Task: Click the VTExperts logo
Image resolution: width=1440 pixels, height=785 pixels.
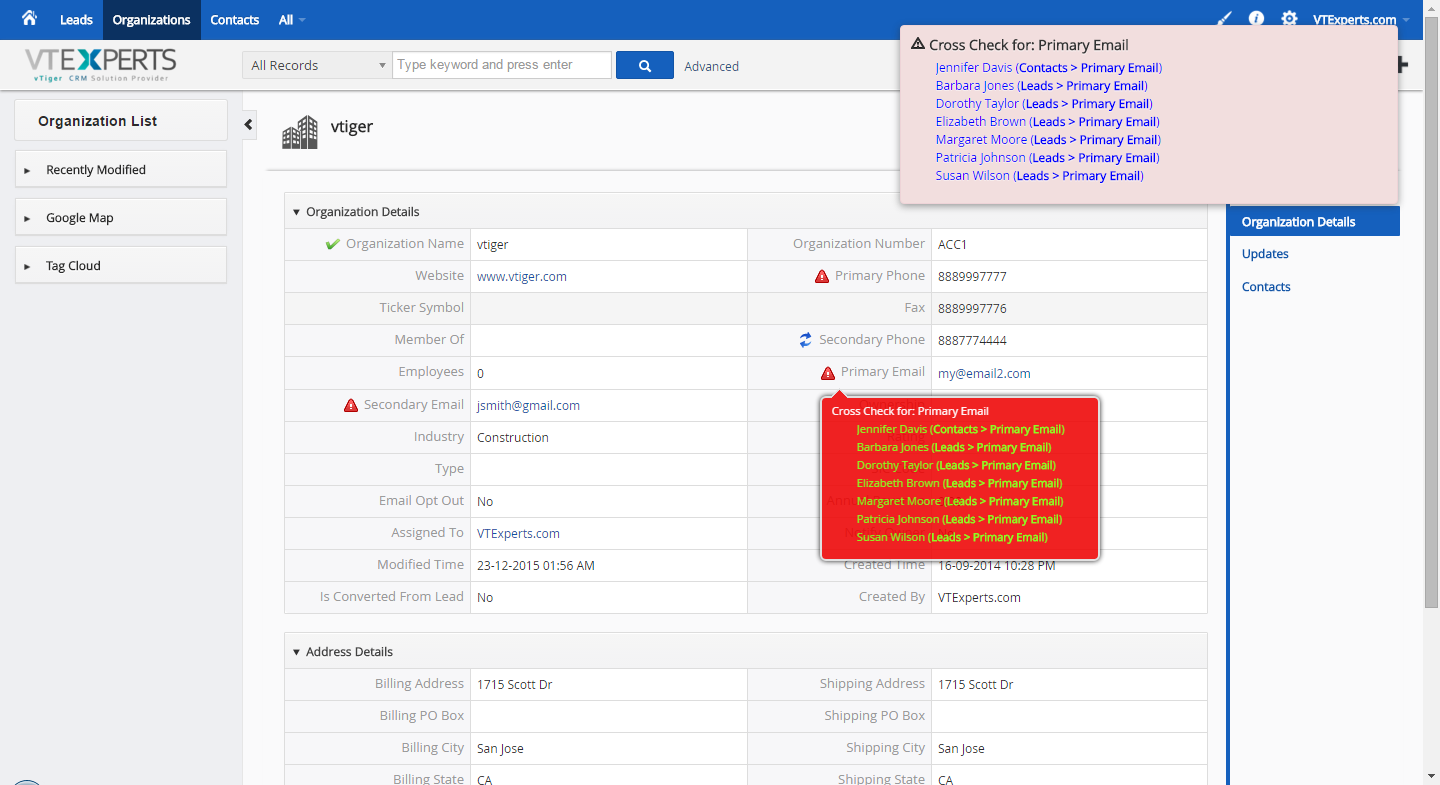Action: coord(101,65)
